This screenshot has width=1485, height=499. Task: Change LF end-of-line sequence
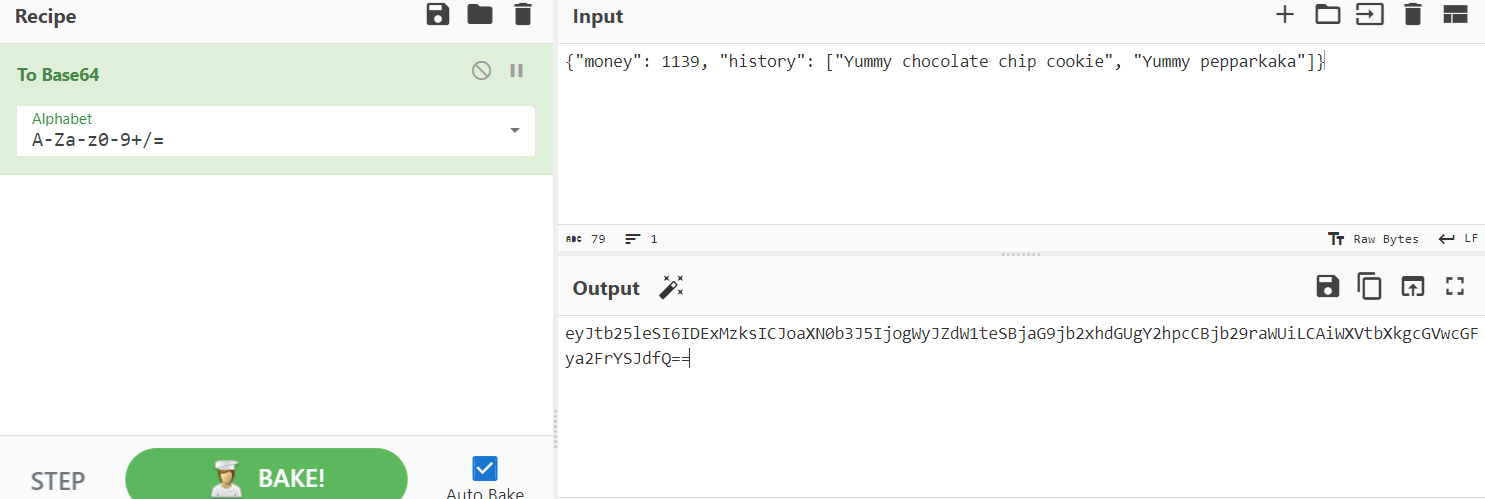tap(1458, 239)
